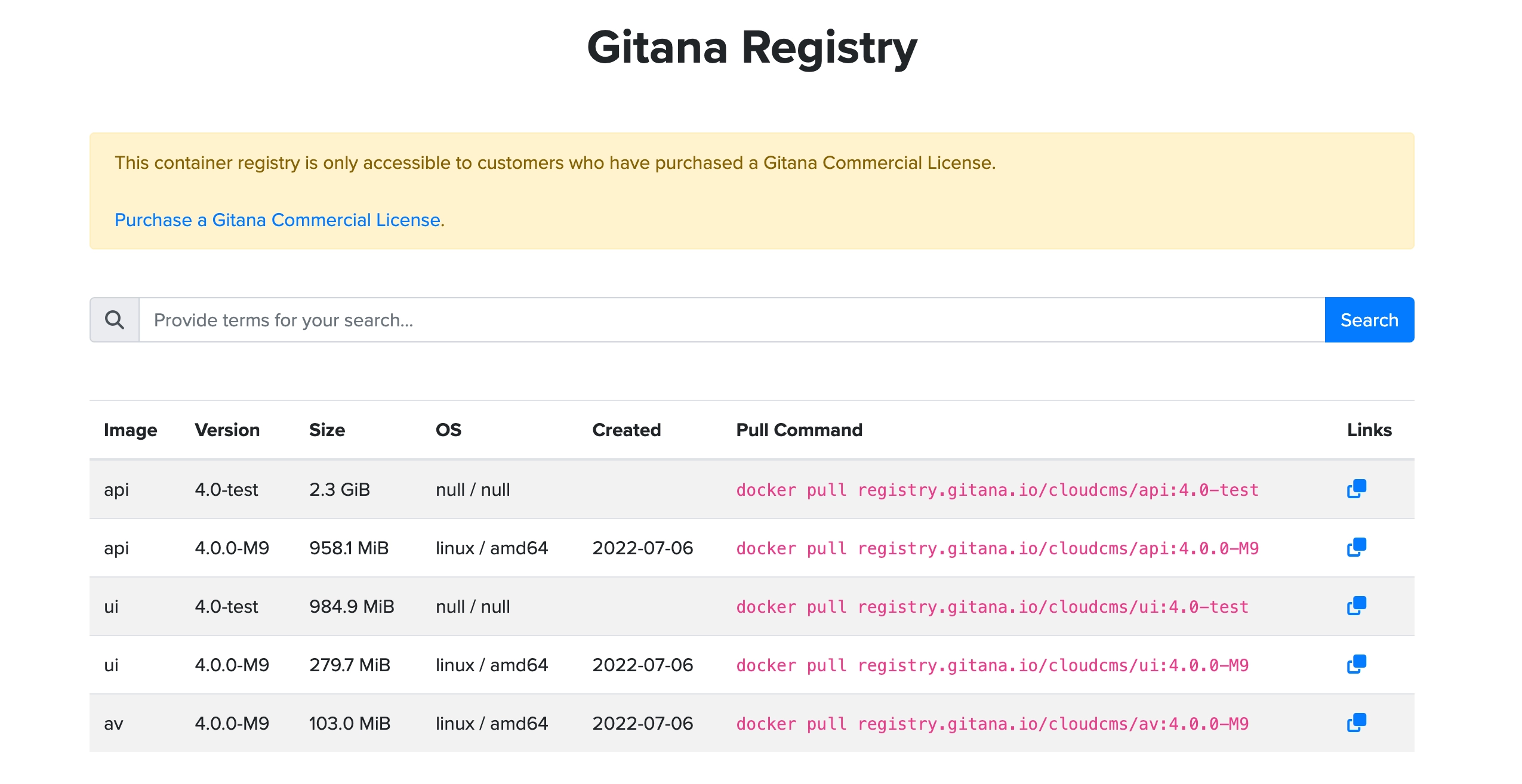Click copy icon for api 4.0.0-M9 row

point(1356,547)
